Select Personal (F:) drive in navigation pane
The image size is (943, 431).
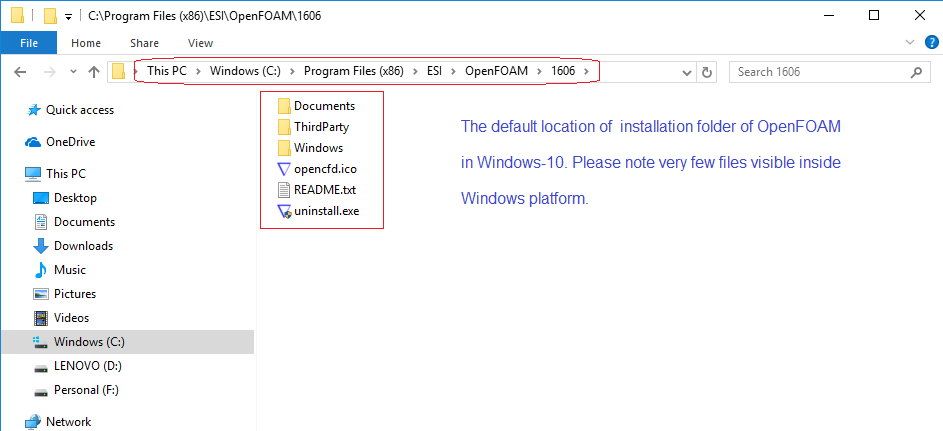(86, 390)
